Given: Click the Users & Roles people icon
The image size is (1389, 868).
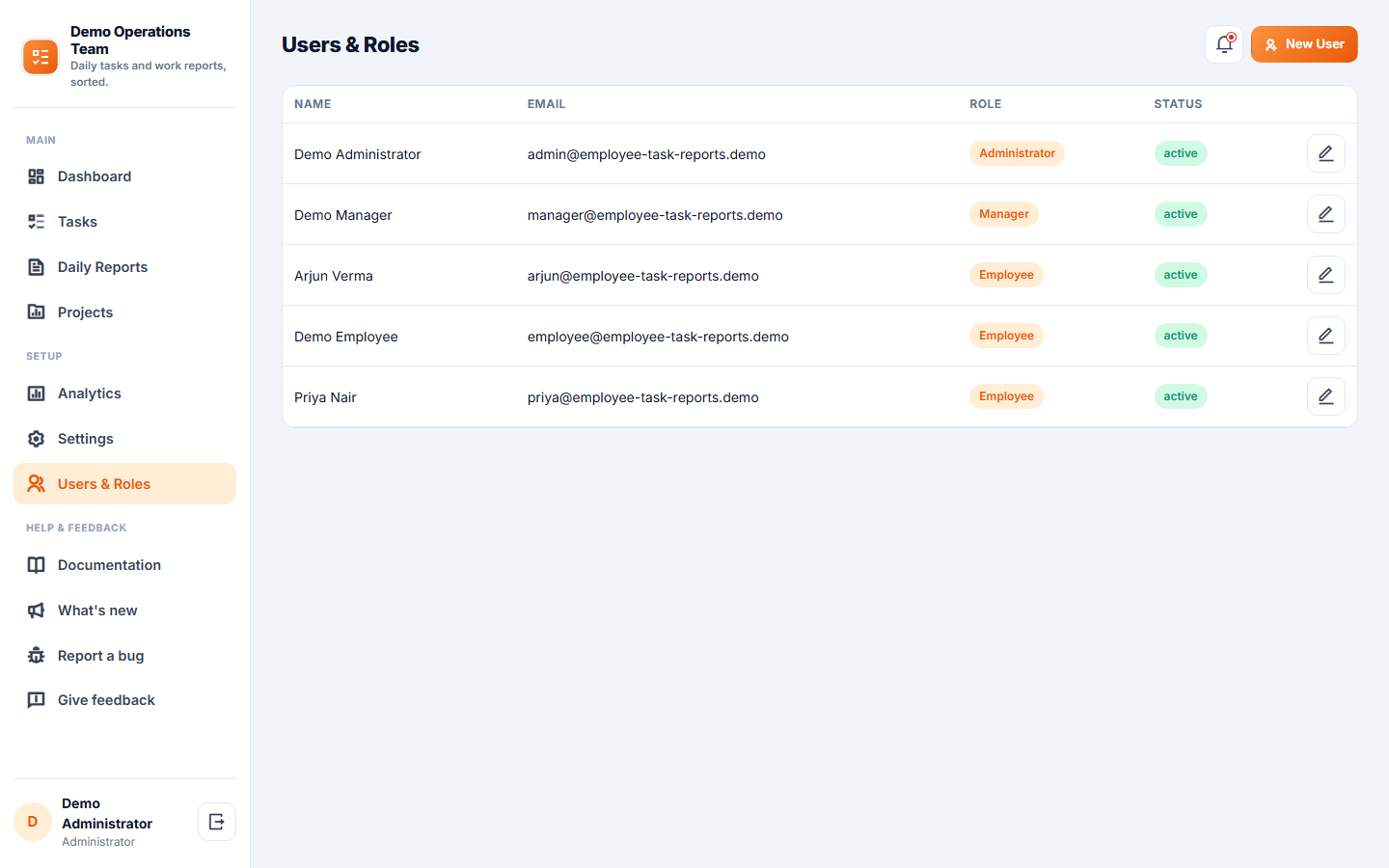Looking at the screenshot, I should click(37, 484).
